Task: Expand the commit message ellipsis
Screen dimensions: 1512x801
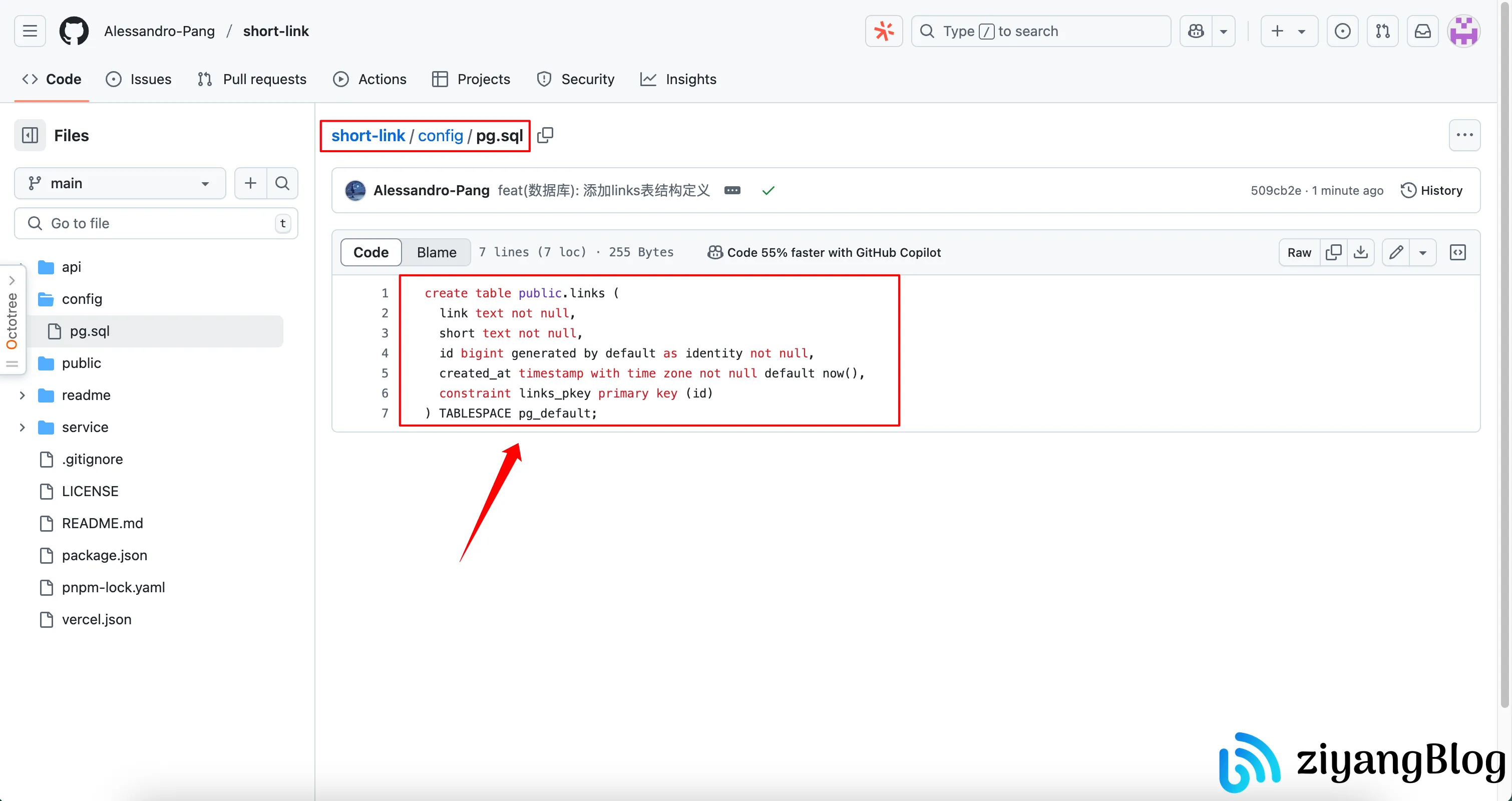Action: tap(732, 190)
